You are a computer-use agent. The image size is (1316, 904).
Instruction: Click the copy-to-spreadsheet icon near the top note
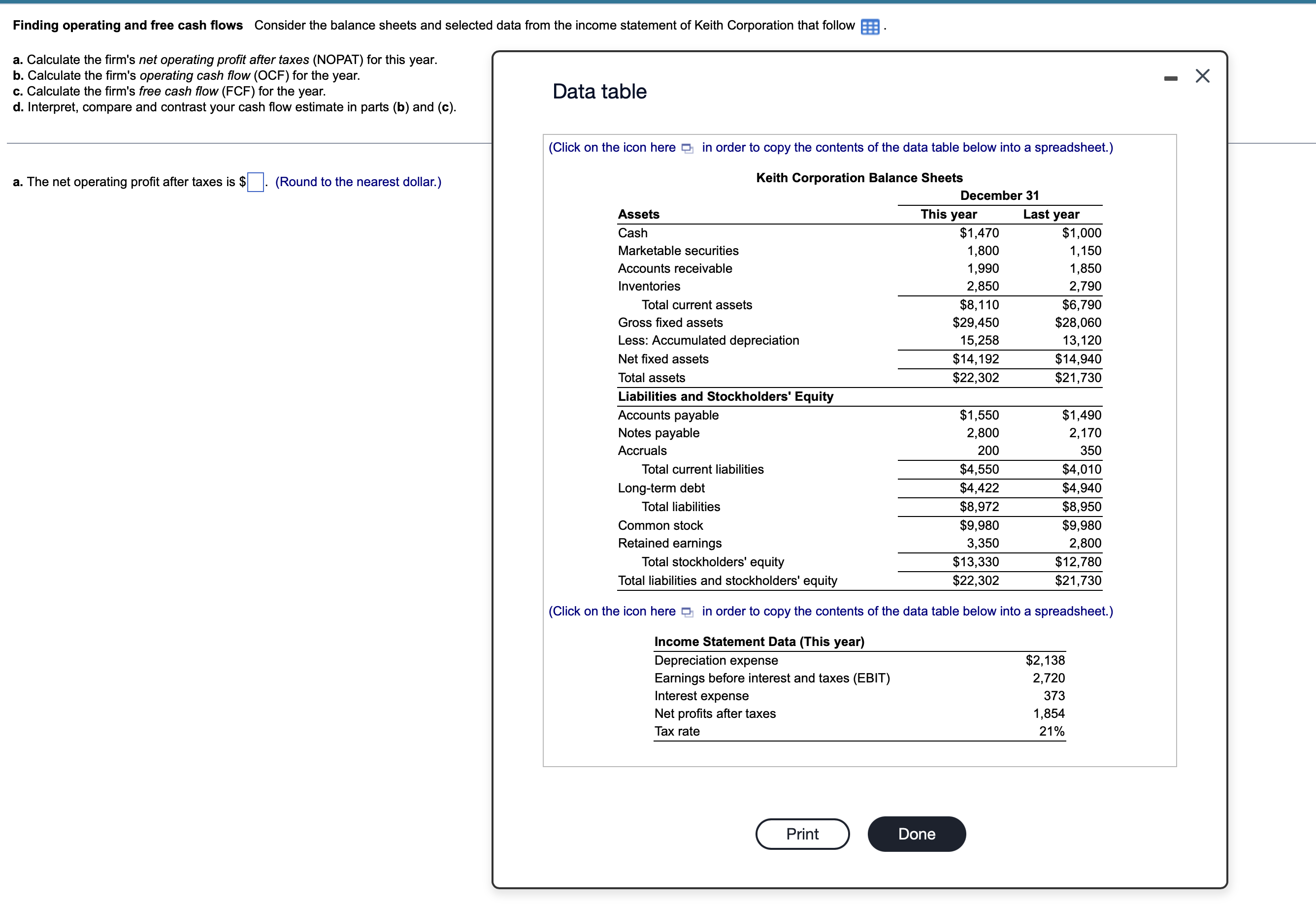tap(687, 148)
